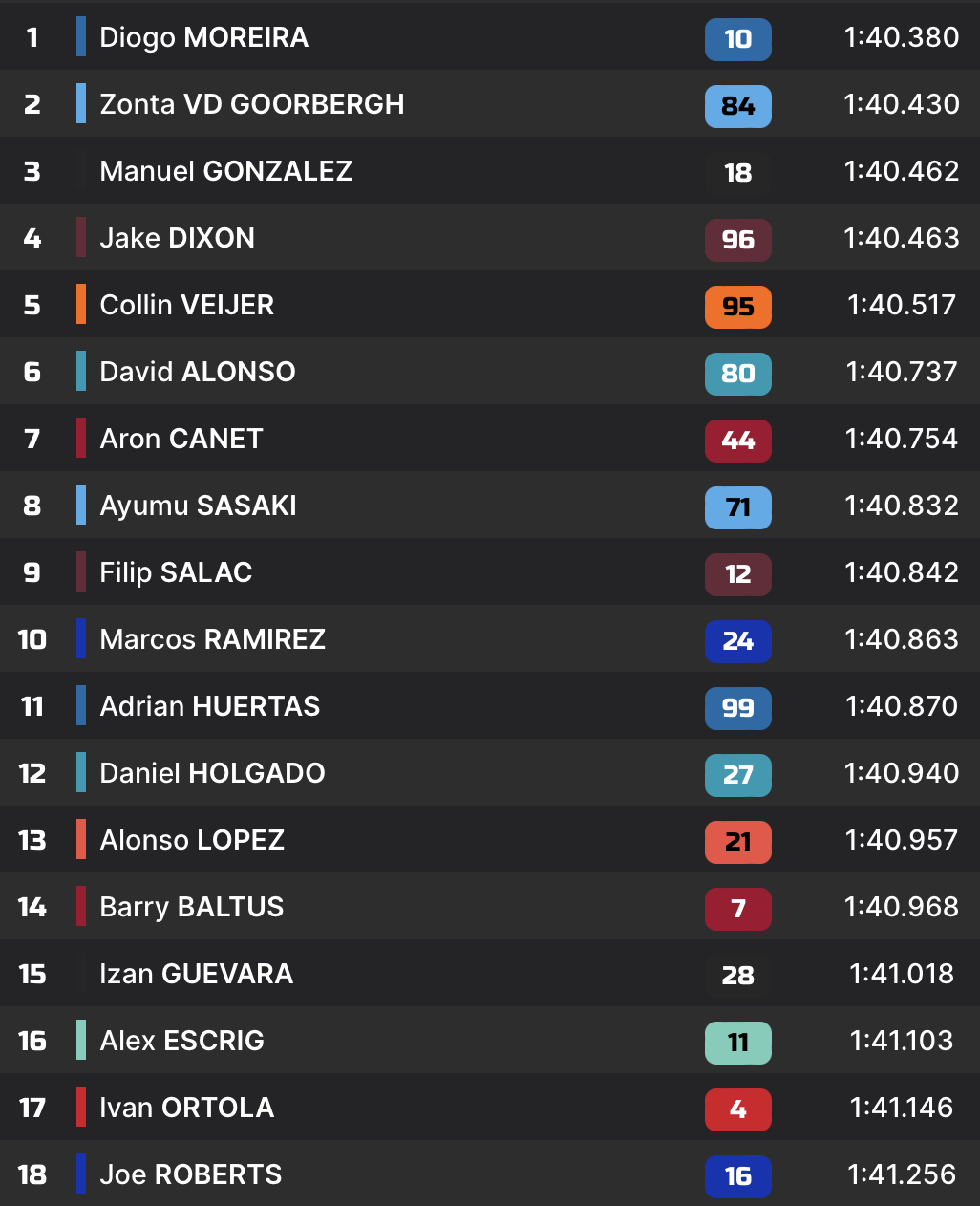Click the coral team color bar beside Alonso Lopez

pyautogui.click(x=81, y=840)
